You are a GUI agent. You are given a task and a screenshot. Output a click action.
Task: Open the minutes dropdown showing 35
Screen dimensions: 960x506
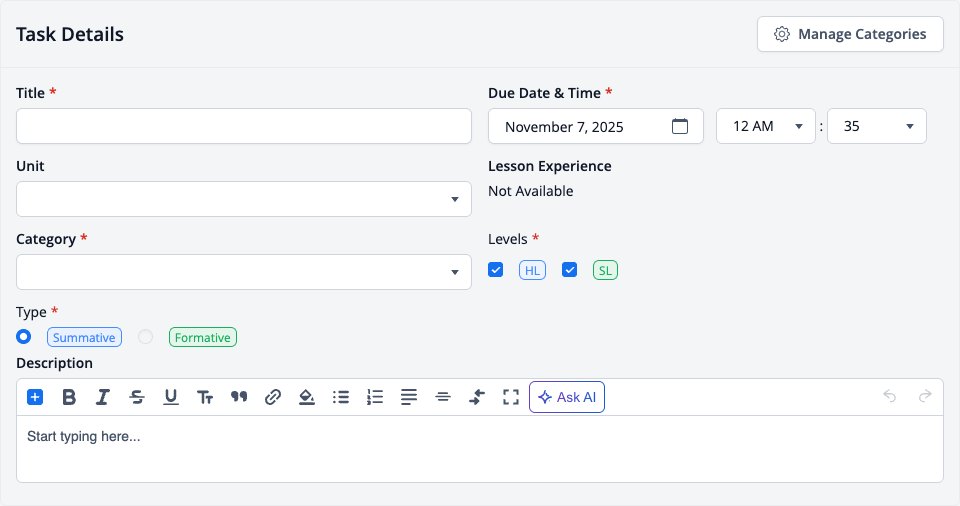coord(877,126)
